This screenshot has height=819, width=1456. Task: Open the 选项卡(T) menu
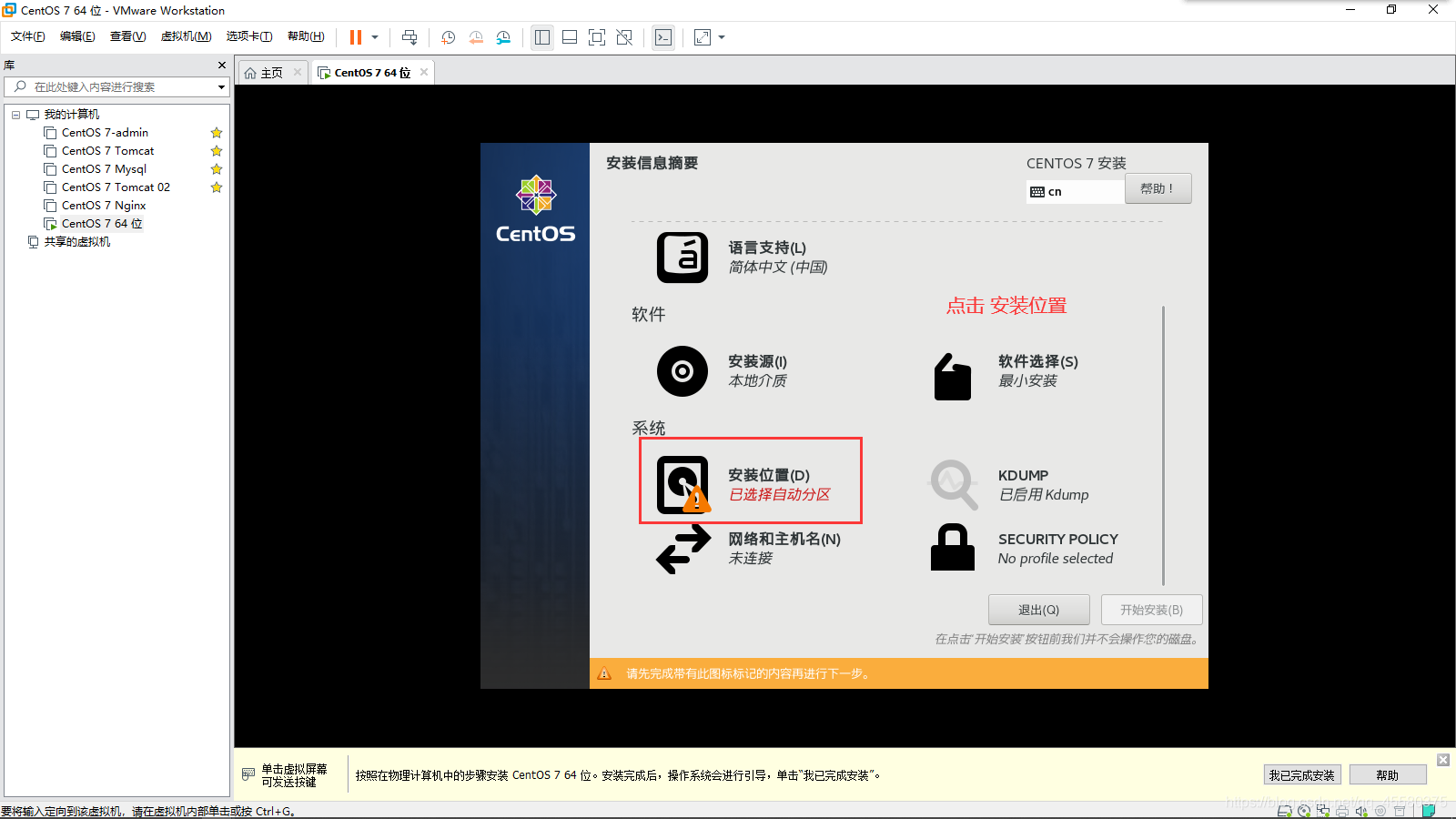click(249, 36)
